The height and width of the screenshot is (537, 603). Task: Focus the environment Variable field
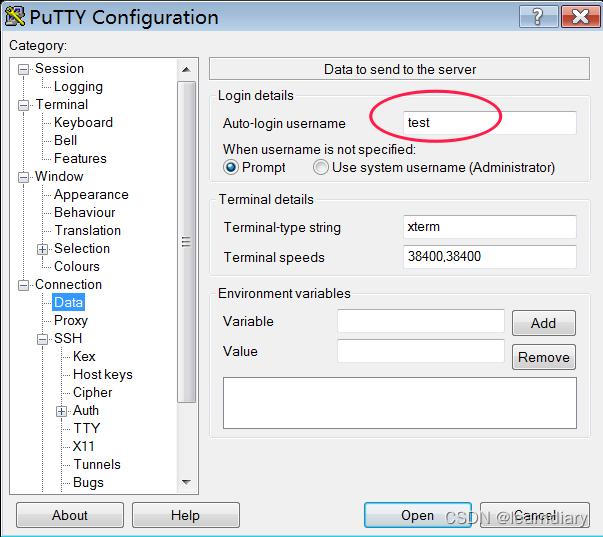click(421, 321)
